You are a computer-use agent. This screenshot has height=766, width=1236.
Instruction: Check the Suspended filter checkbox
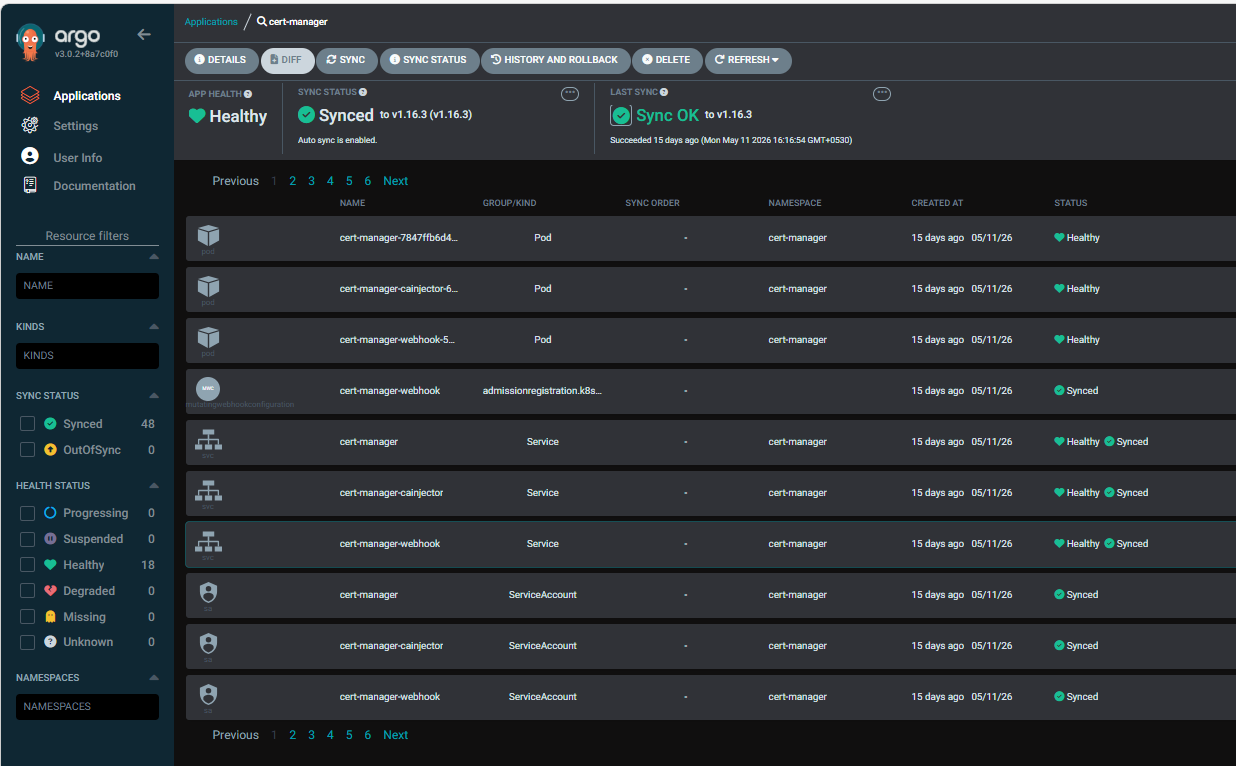pyautogui.click(x=27, y=539)
